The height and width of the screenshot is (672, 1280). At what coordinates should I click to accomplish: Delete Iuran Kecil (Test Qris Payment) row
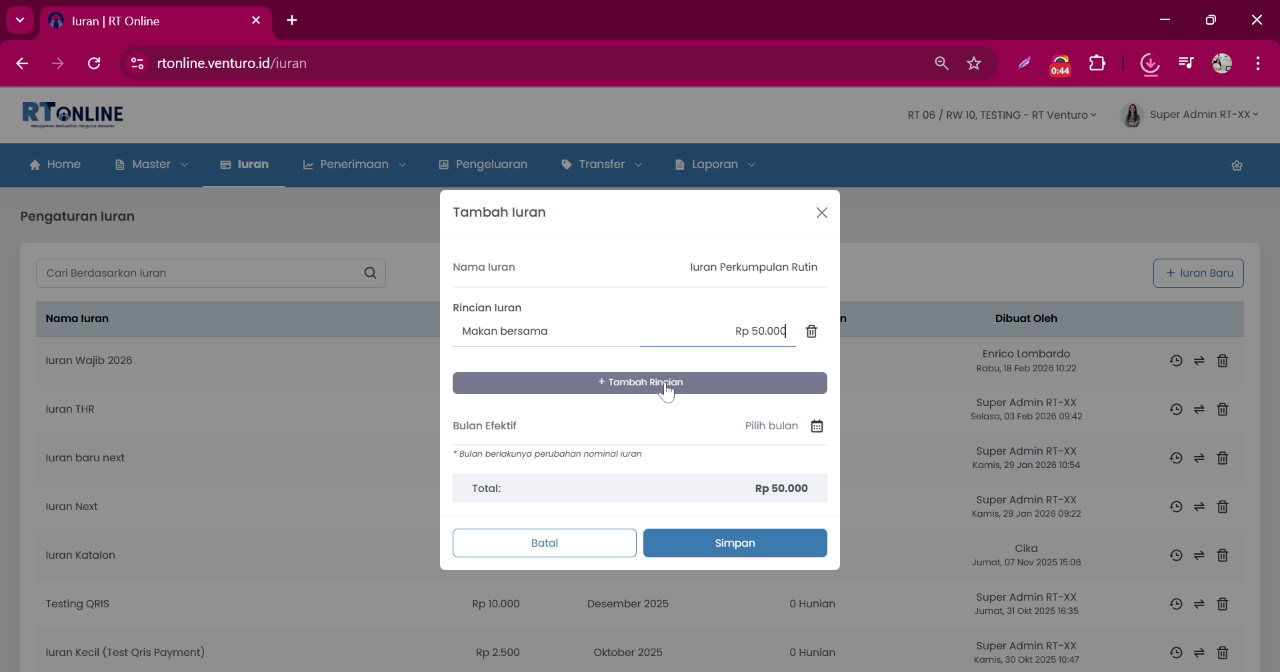(x=1222, y=653)
